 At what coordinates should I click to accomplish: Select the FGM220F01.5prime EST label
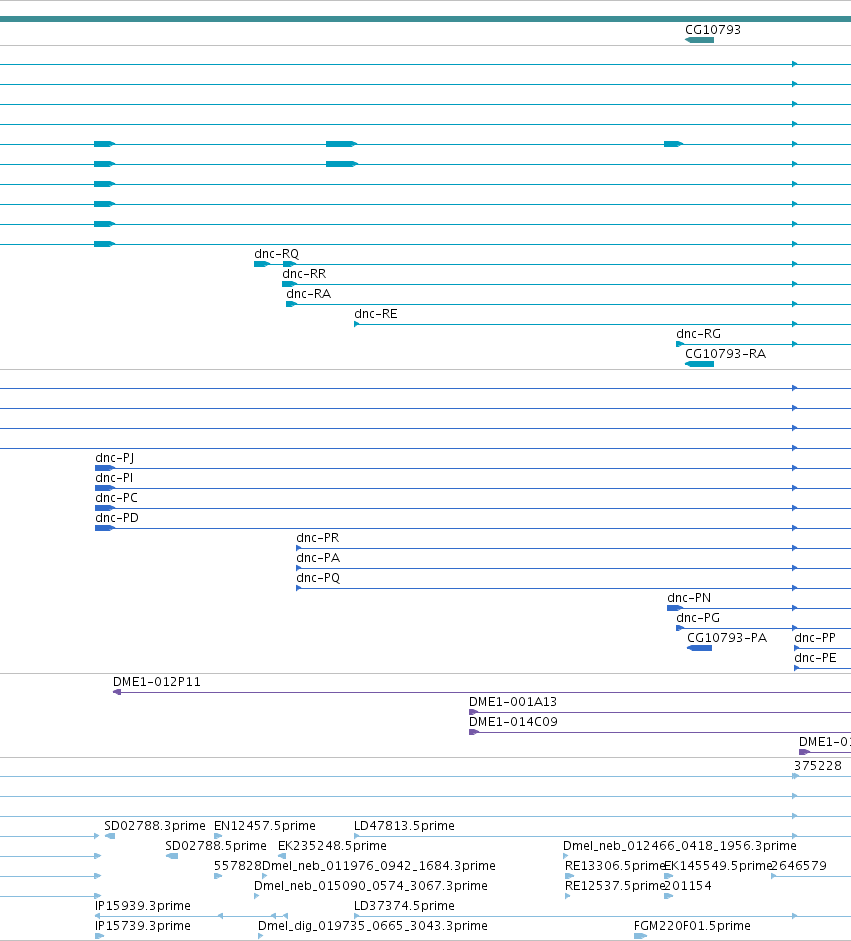point(692,925)
